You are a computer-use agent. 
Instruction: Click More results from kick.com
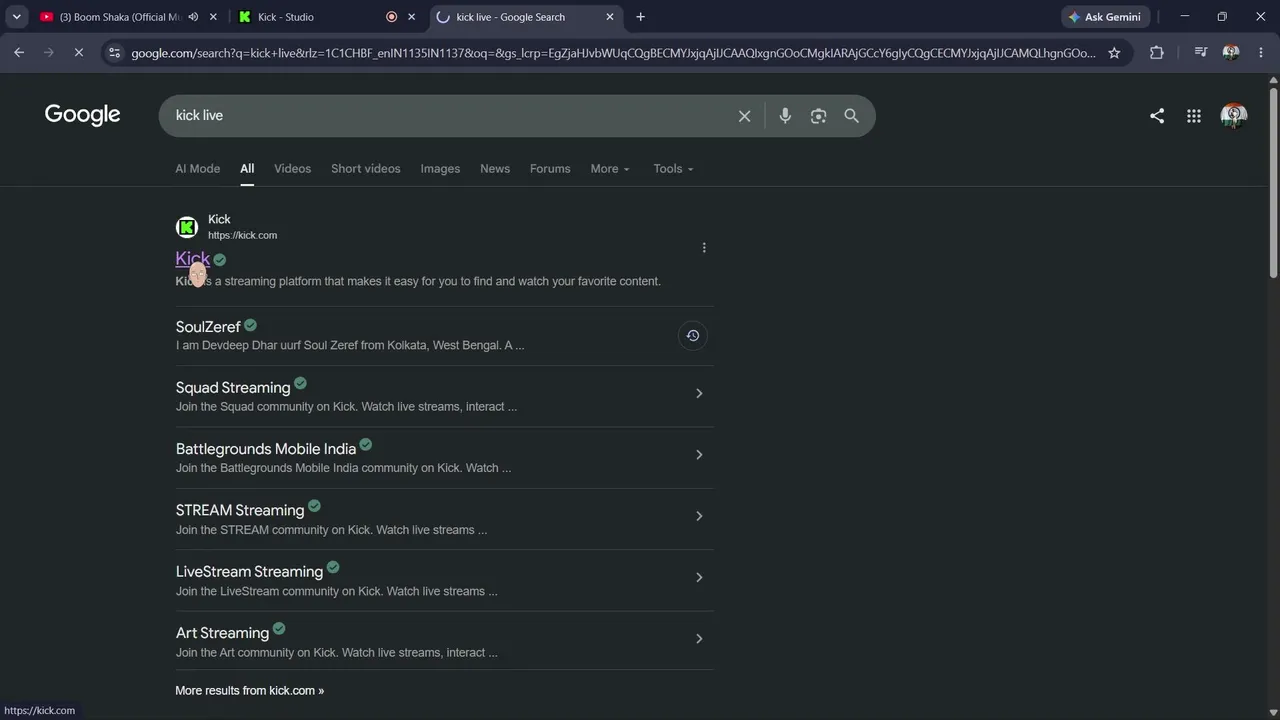pyautogui.click(x=250, y=691)
